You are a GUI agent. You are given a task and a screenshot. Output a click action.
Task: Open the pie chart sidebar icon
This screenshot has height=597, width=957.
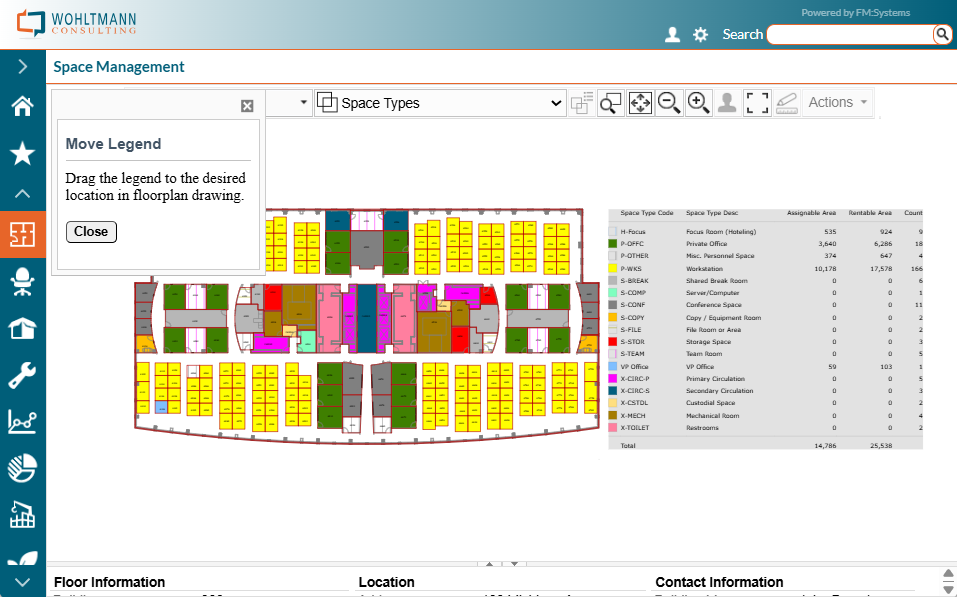(x=22, y=468)
